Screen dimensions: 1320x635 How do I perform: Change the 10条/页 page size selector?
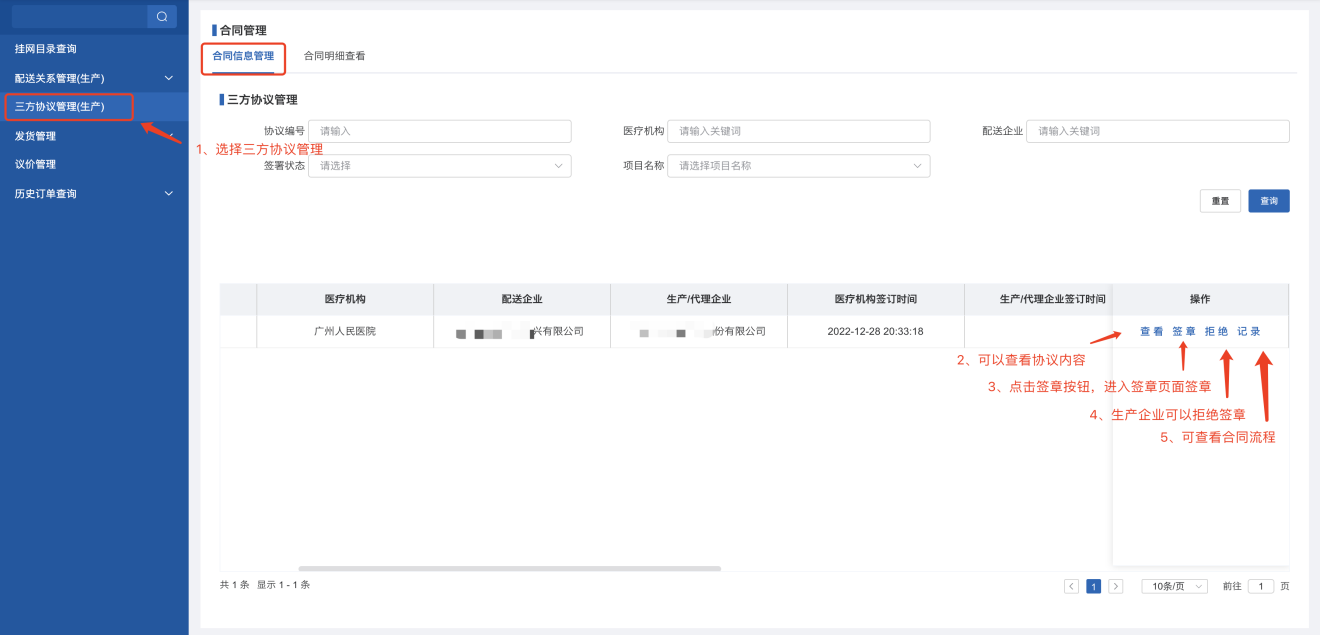1174,587
